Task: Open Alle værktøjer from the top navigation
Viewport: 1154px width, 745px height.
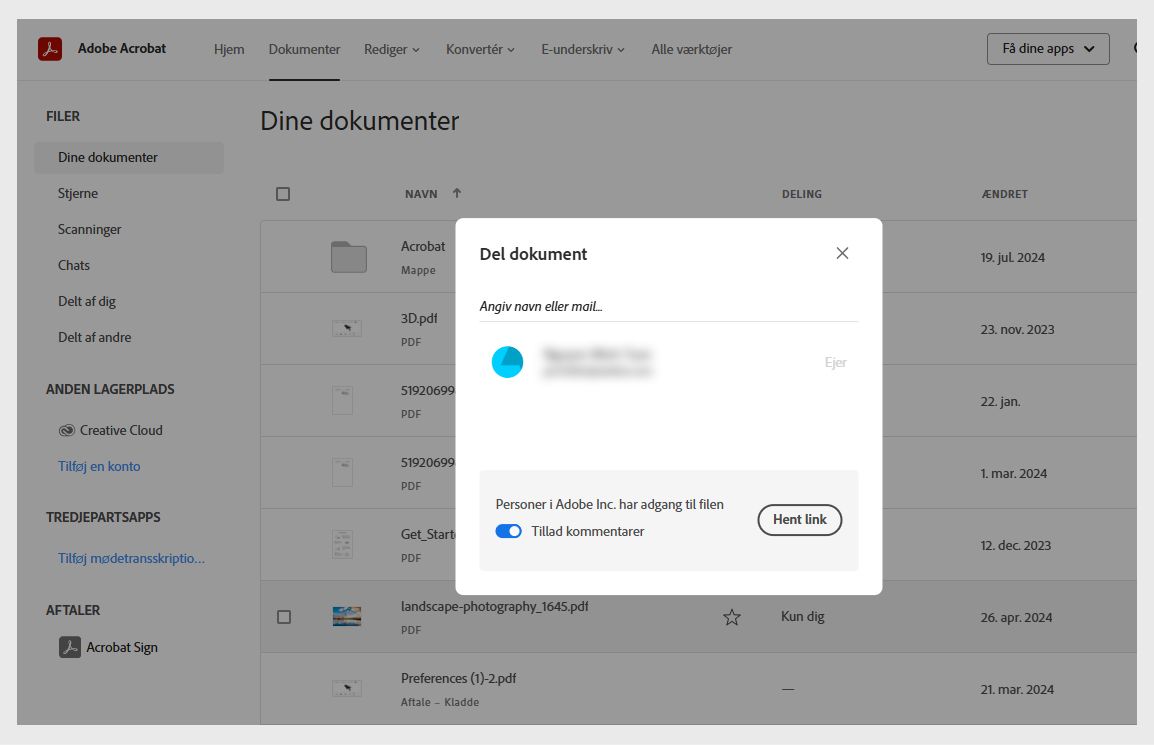Action: tap(692, 48)
